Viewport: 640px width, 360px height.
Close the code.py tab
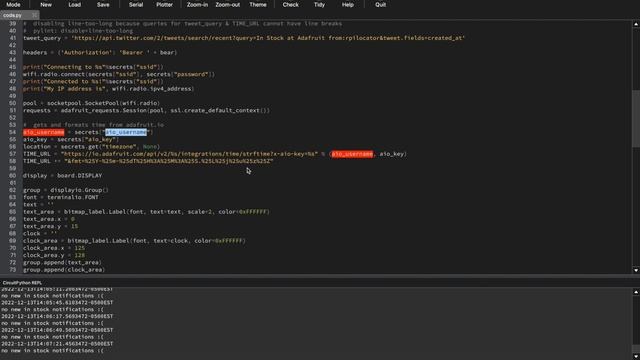(34, 16)
